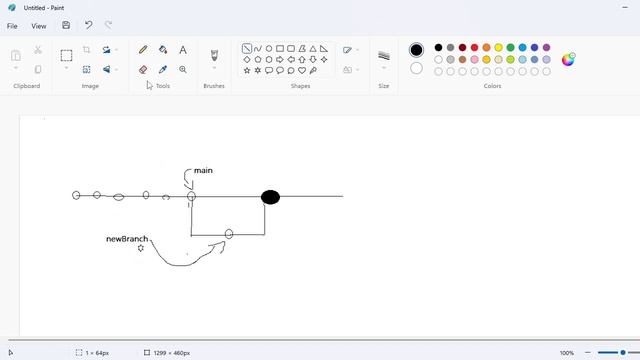
Task: Choose the Down arrow shape
Action: point(313,60)
